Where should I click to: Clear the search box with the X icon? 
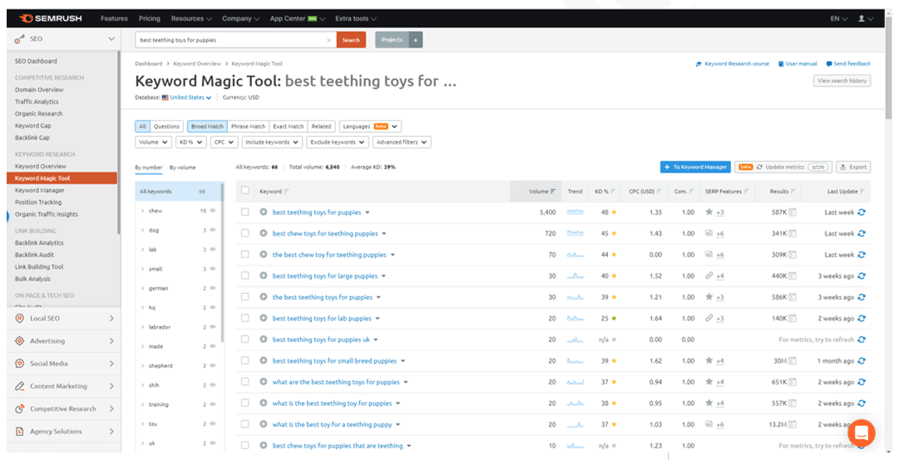click(x=329, y=40)
